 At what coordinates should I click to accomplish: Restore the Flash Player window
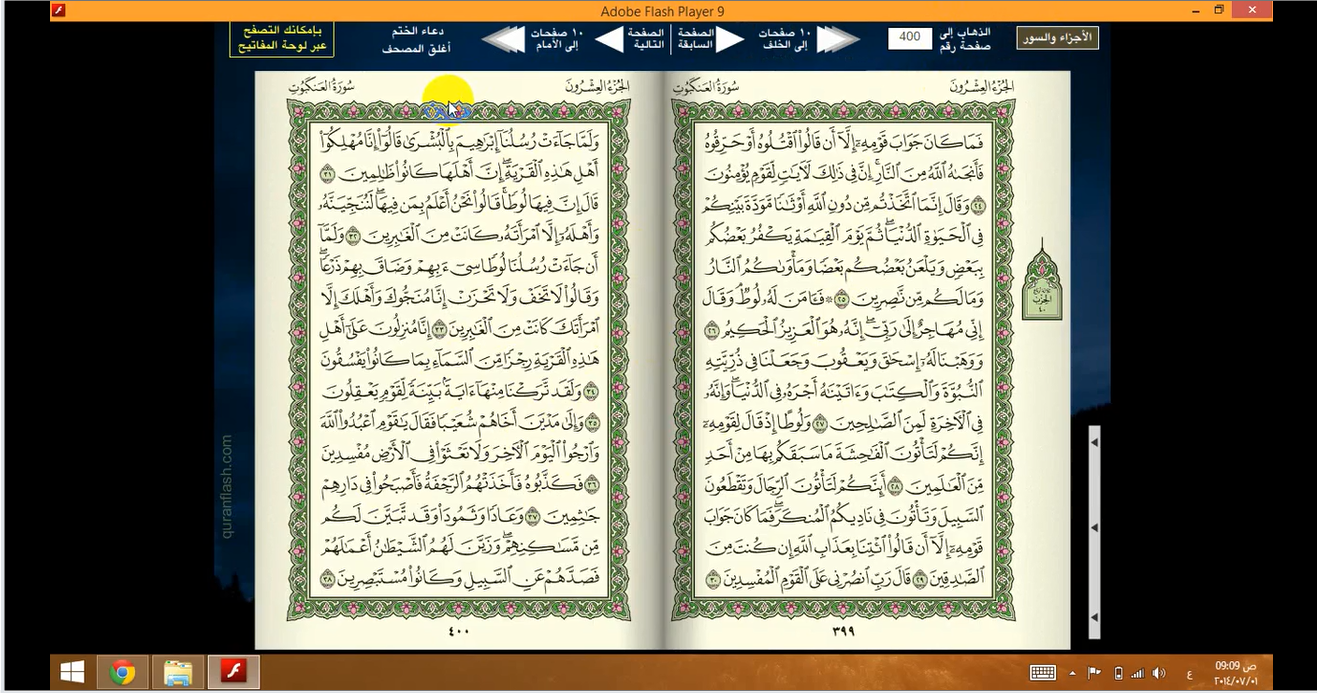[1220, 10]
